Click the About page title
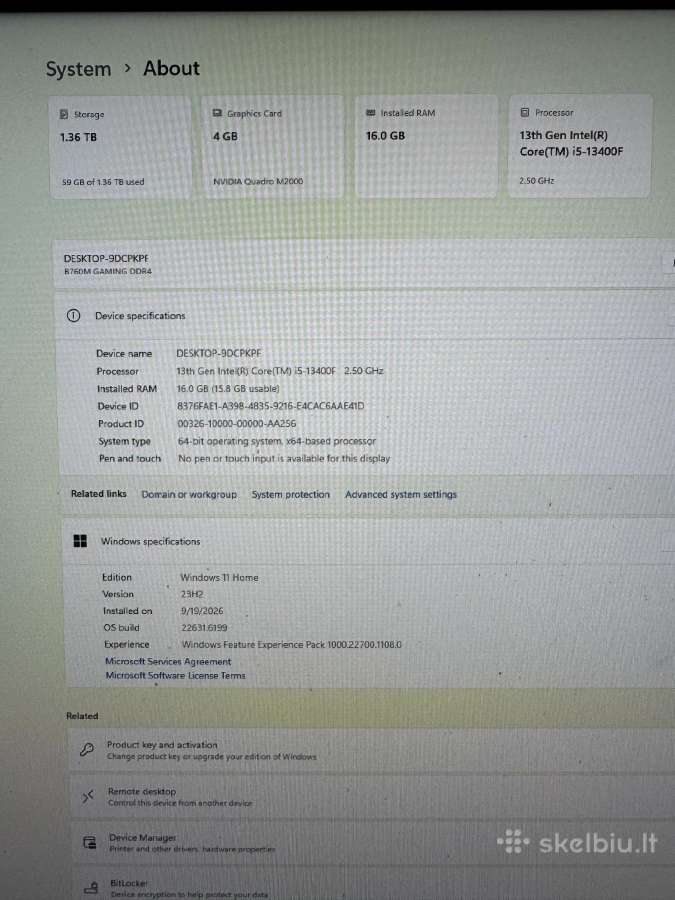This screenshot has height=900, width=675. point(171,68)
